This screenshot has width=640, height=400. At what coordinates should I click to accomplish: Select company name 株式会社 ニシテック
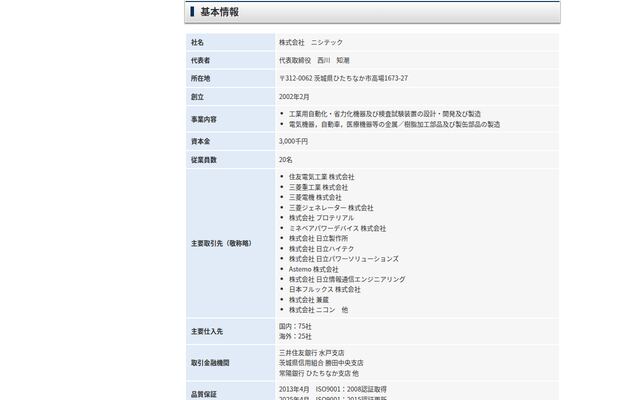(311, 42)
